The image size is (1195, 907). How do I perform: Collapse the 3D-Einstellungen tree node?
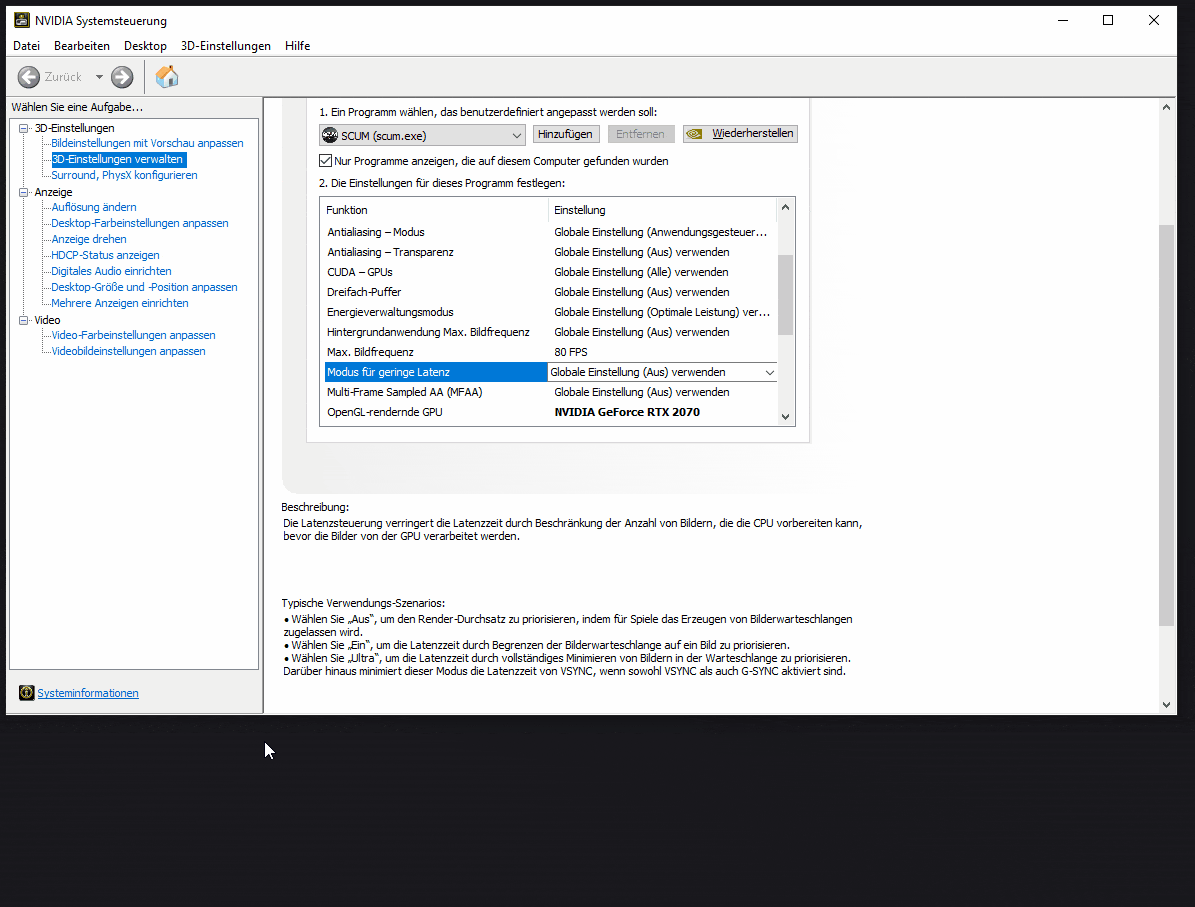click(25, 128)
